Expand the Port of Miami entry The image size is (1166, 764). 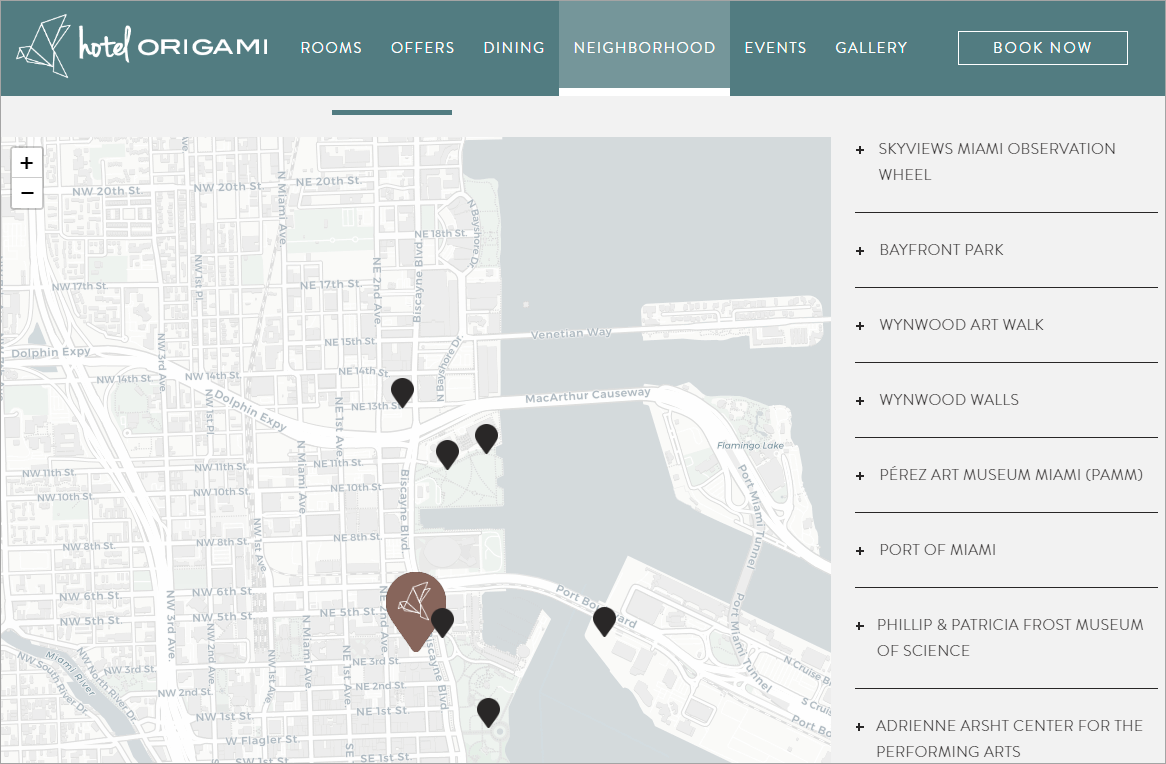(1006, 550)
